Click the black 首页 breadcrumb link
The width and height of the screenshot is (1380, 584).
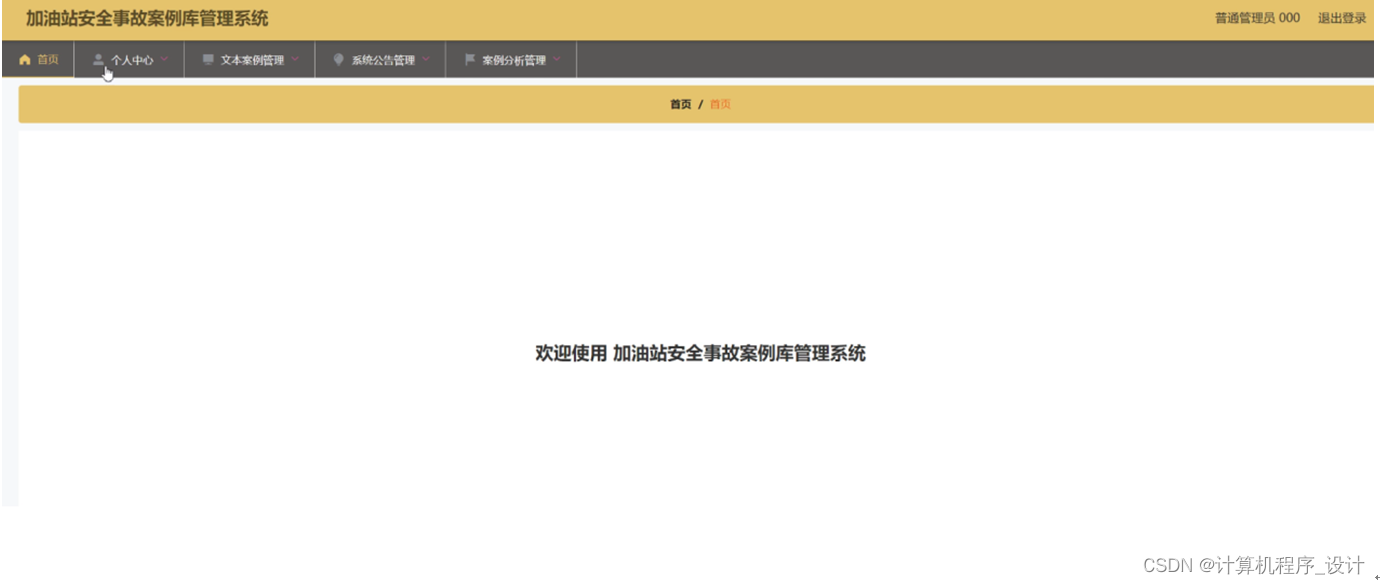681,104
